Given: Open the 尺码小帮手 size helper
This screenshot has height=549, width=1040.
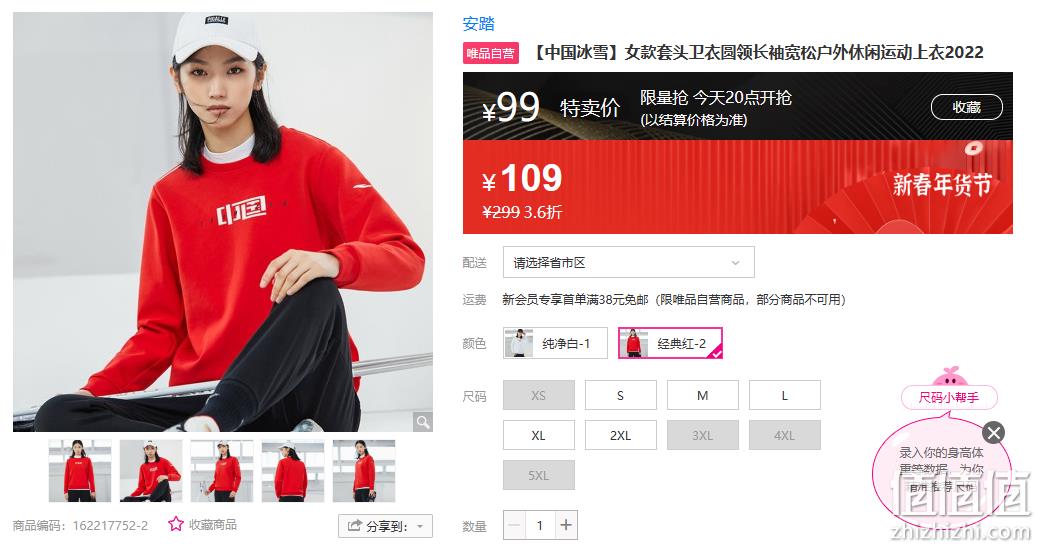Looking at the screenshot, I should click(x=949, y=397).
